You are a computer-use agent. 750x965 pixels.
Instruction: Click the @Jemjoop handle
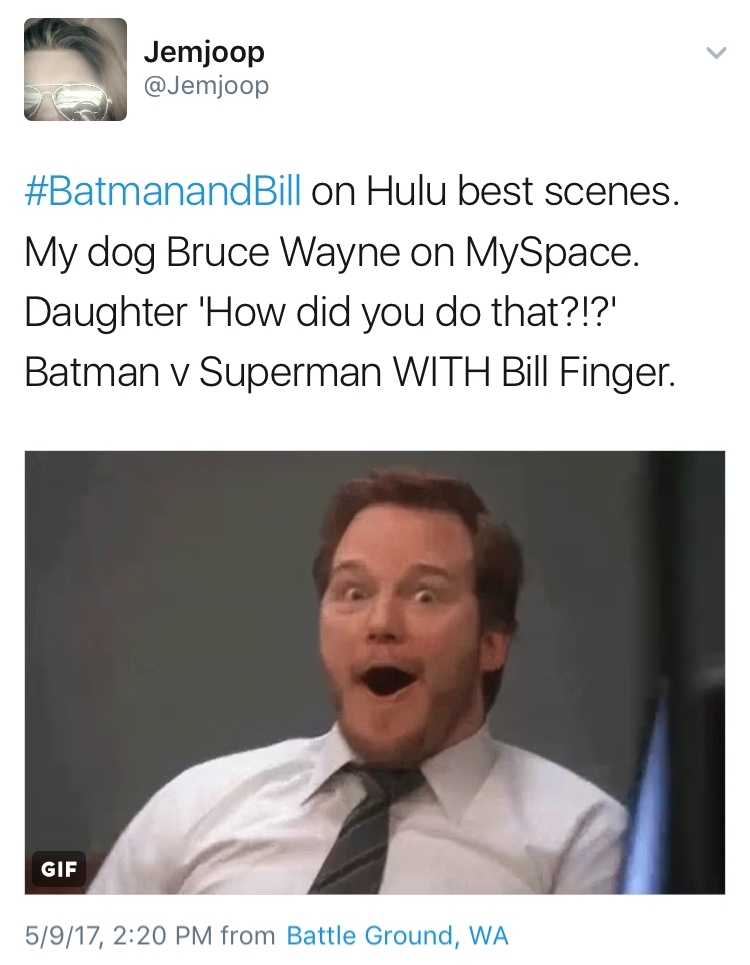206,85
